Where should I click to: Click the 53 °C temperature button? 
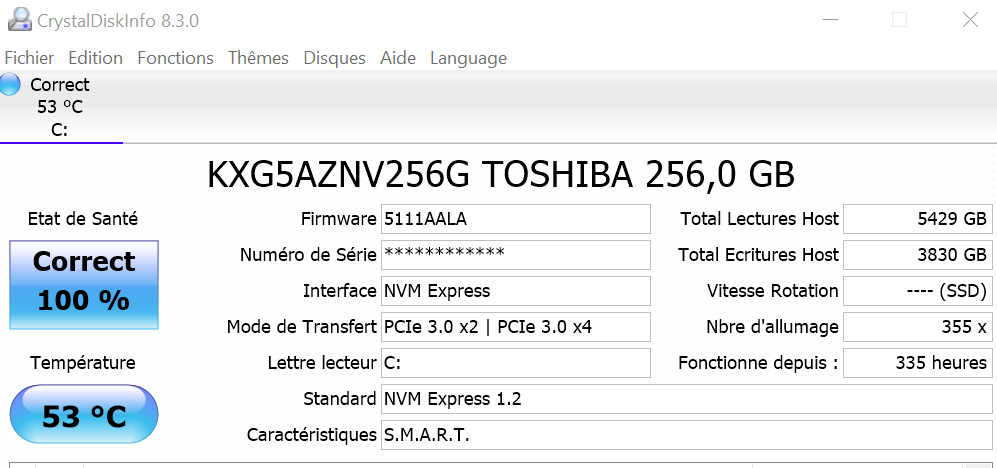click(84, 415)
